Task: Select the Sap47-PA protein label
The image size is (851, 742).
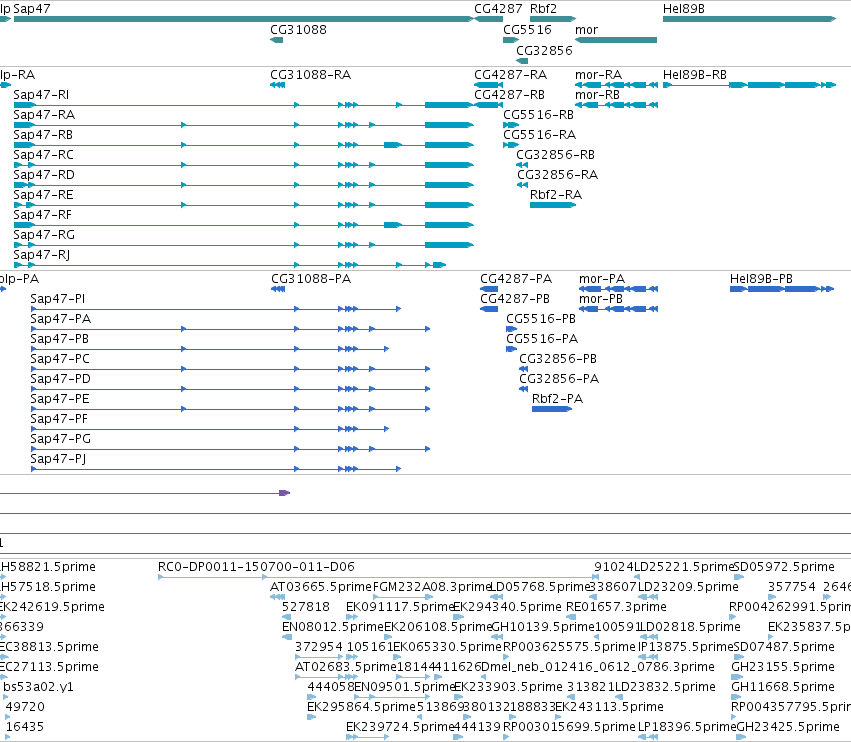Action: [60, 319]
